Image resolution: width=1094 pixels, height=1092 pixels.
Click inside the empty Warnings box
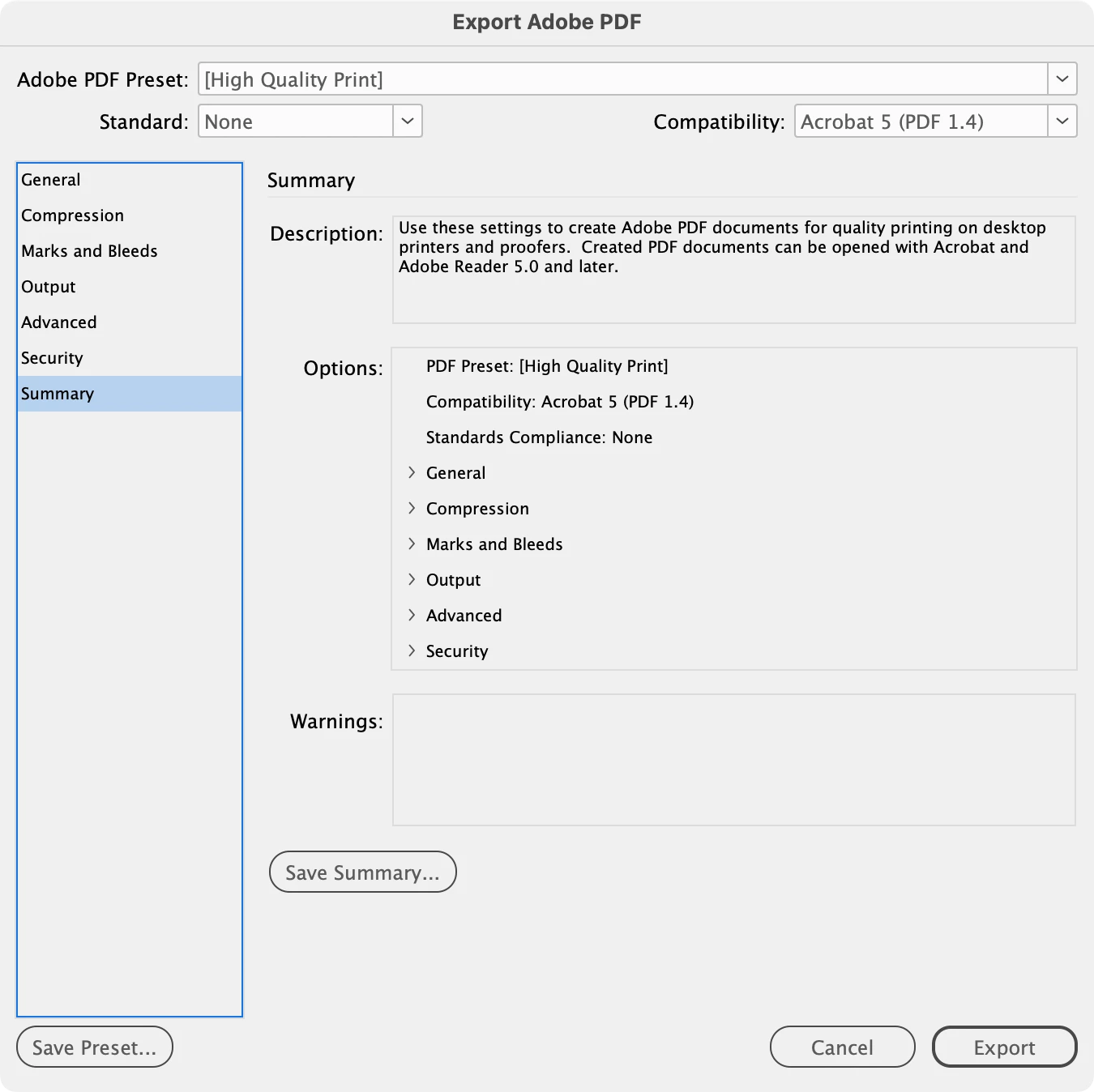click(x=734, y=760)
